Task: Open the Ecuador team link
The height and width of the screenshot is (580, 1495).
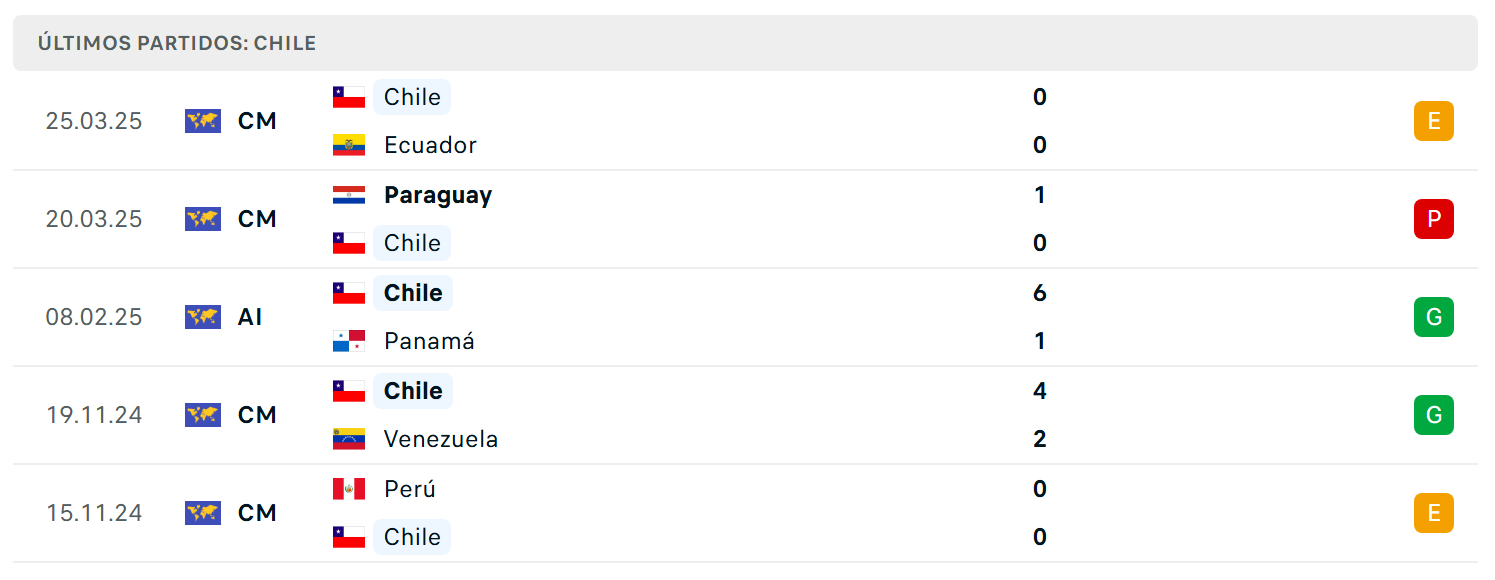Action: pos(430,145)
